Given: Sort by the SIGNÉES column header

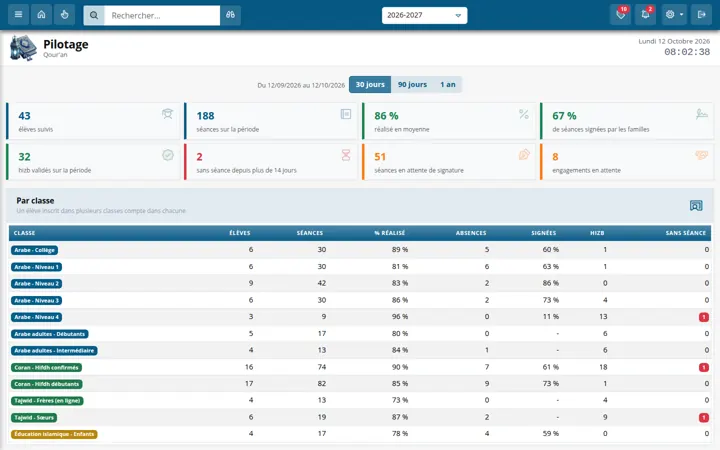Looking at the screenshot, I should click(x=544, y=233).
